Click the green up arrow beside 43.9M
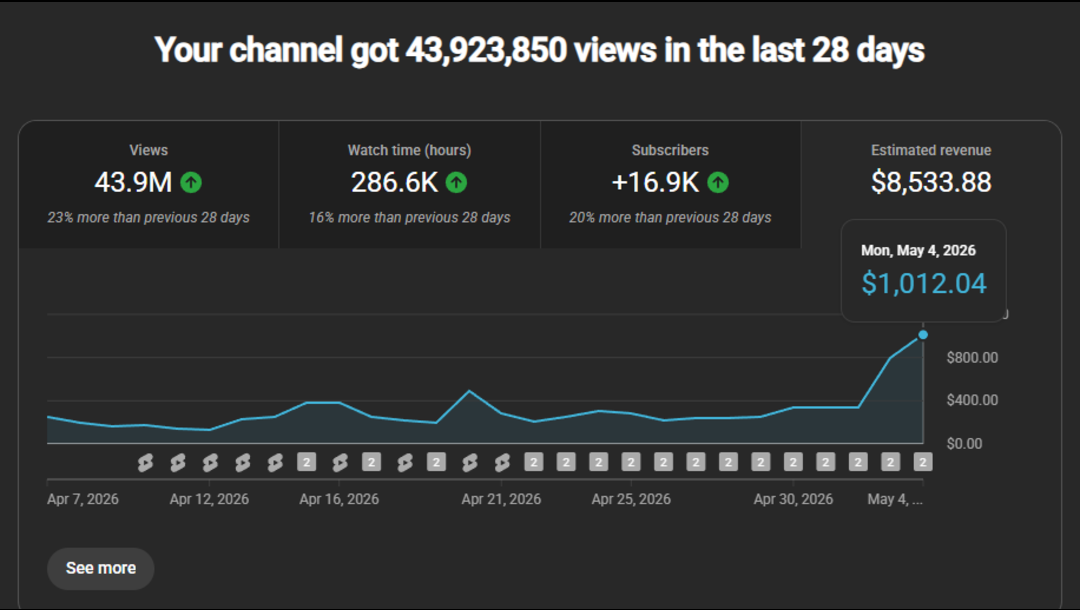 click(x=191, y=182)
